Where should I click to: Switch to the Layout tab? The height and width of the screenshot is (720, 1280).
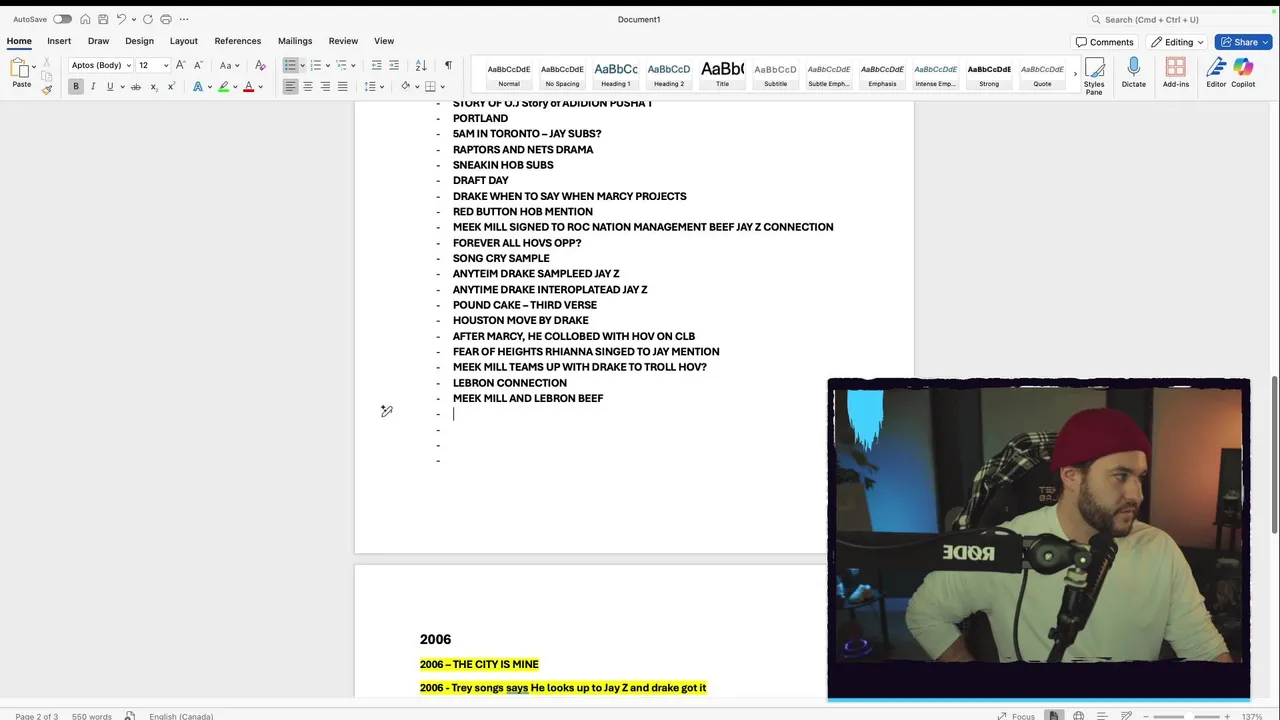pyautogui.click(x=184, y=41)
